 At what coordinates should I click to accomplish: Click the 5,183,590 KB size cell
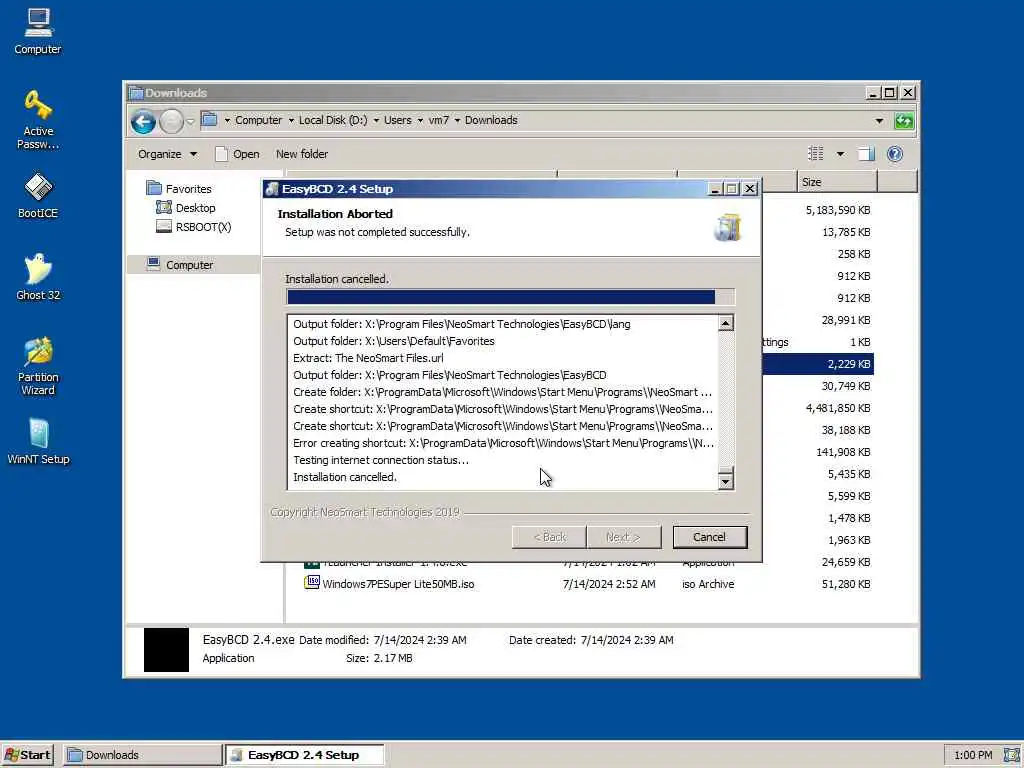(838, 210)
